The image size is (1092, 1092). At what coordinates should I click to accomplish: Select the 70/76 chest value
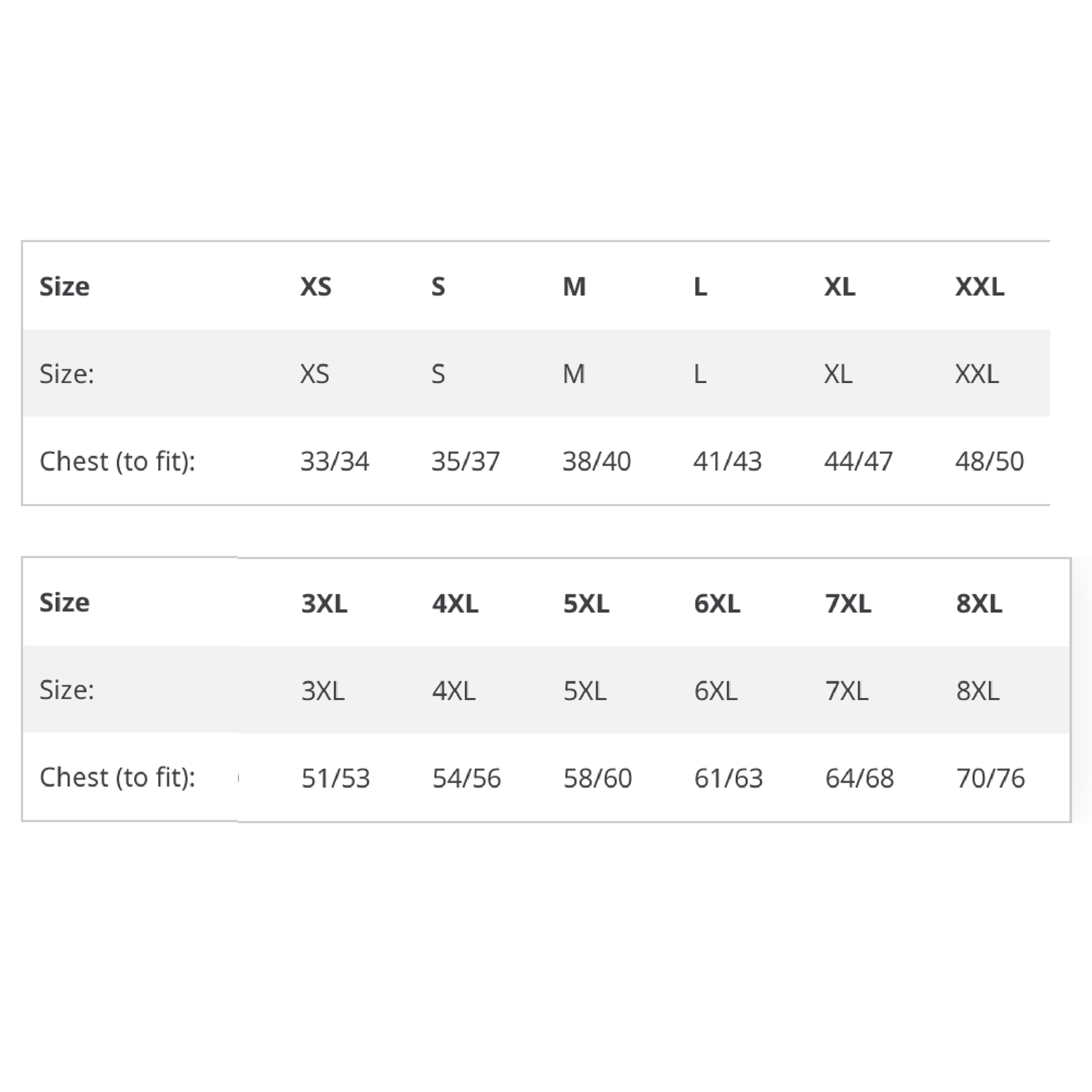click(990, 778)
